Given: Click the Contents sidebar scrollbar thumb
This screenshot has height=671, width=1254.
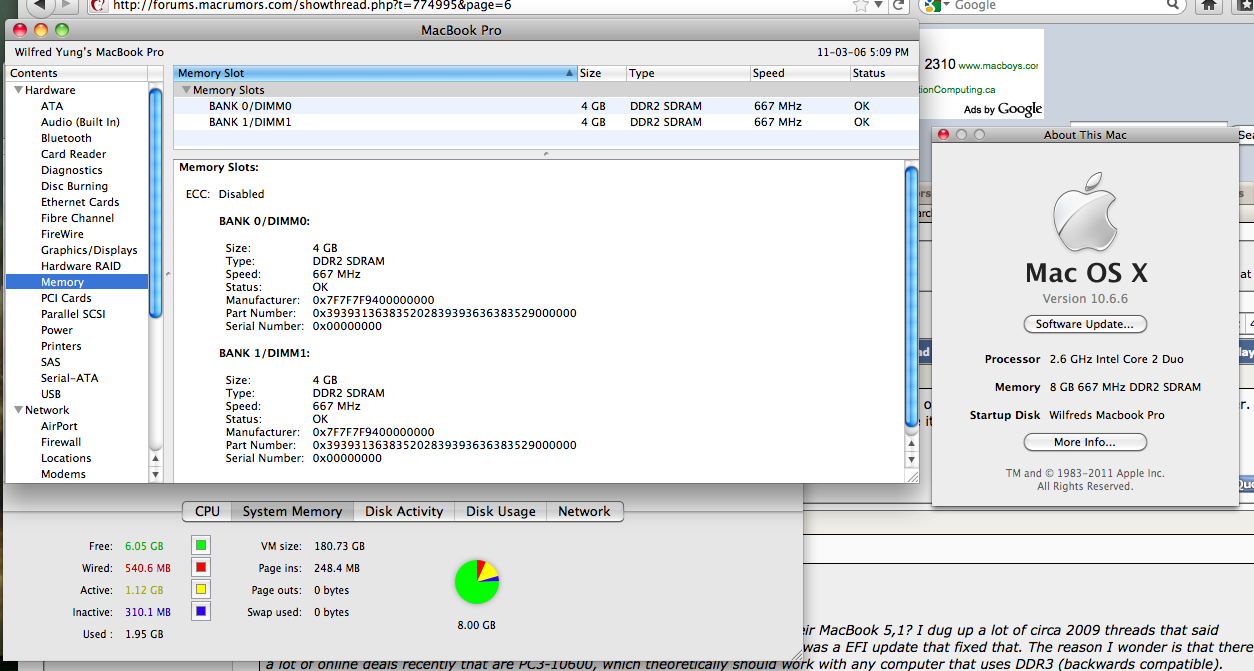Looking at the screenshot, I should (x=155, y=203).
